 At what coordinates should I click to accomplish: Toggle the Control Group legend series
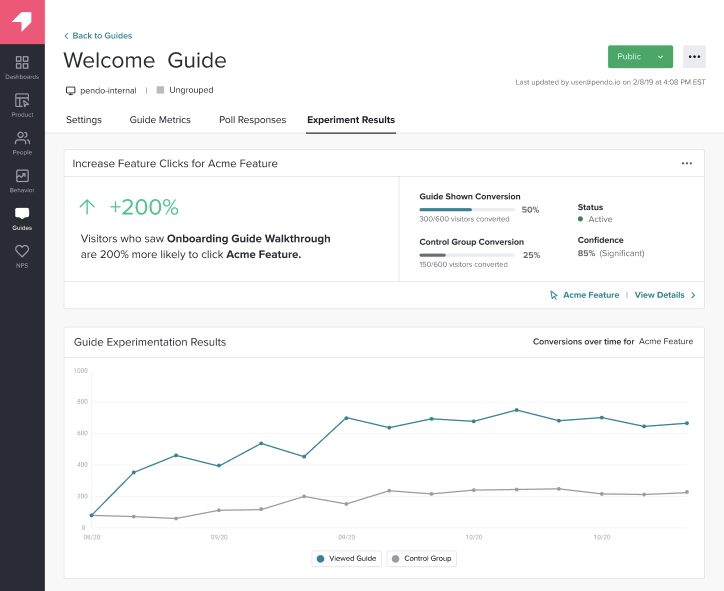(422, 559)
